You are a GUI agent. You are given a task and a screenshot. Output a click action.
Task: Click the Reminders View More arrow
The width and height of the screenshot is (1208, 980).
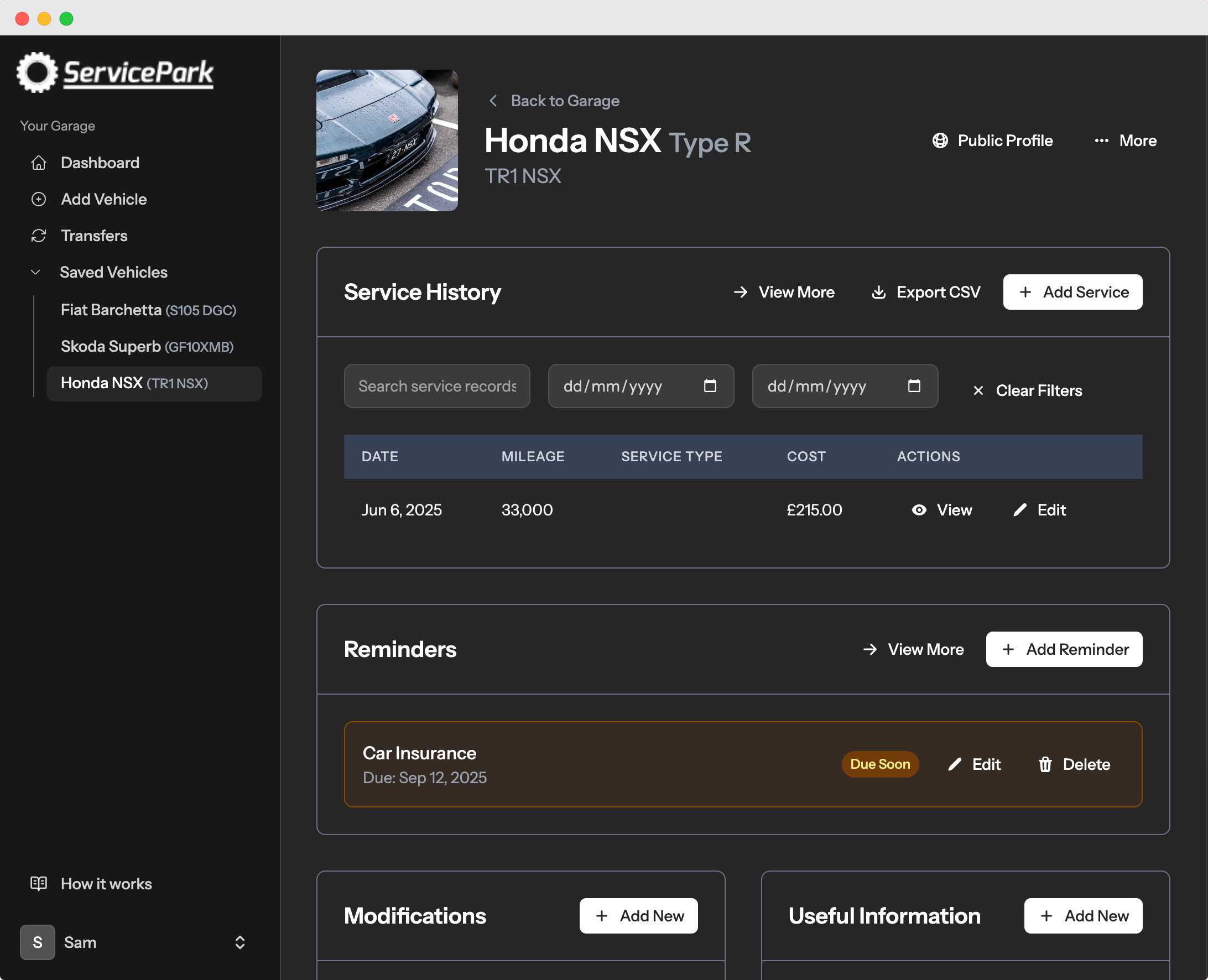coord(870,649)
